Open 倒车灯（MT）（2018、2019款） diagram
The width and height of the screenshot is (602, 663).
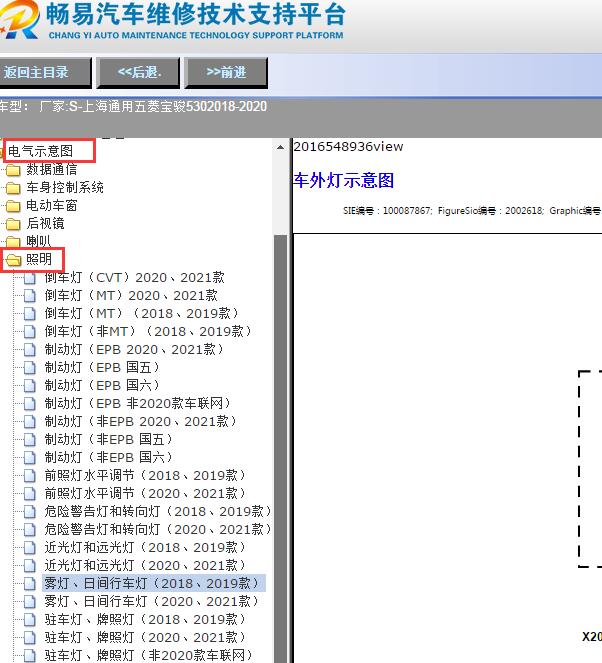click(x=142, y=313)
